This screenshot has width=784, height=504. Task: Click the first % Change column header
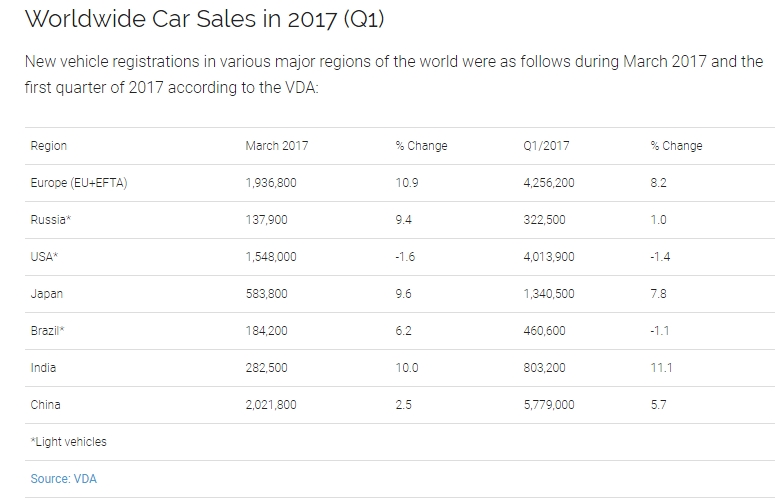(x=421, y=146)
